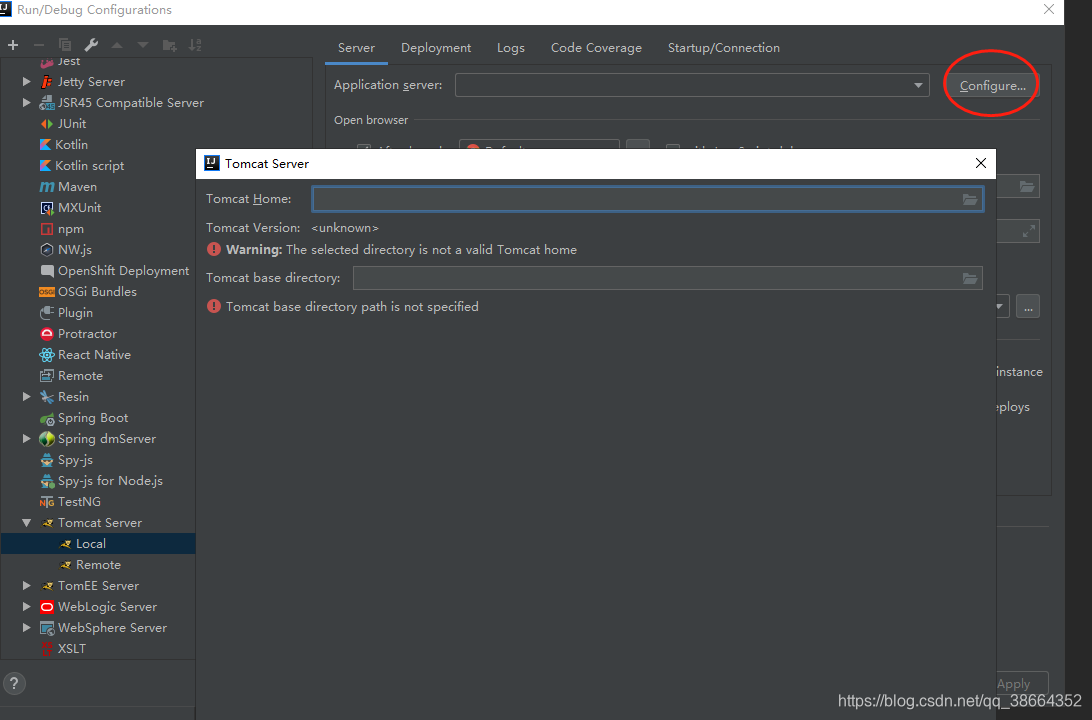Screen dimensions: 1092x720
Task: Click the MXUnit icon
Action: coord(47,208)
